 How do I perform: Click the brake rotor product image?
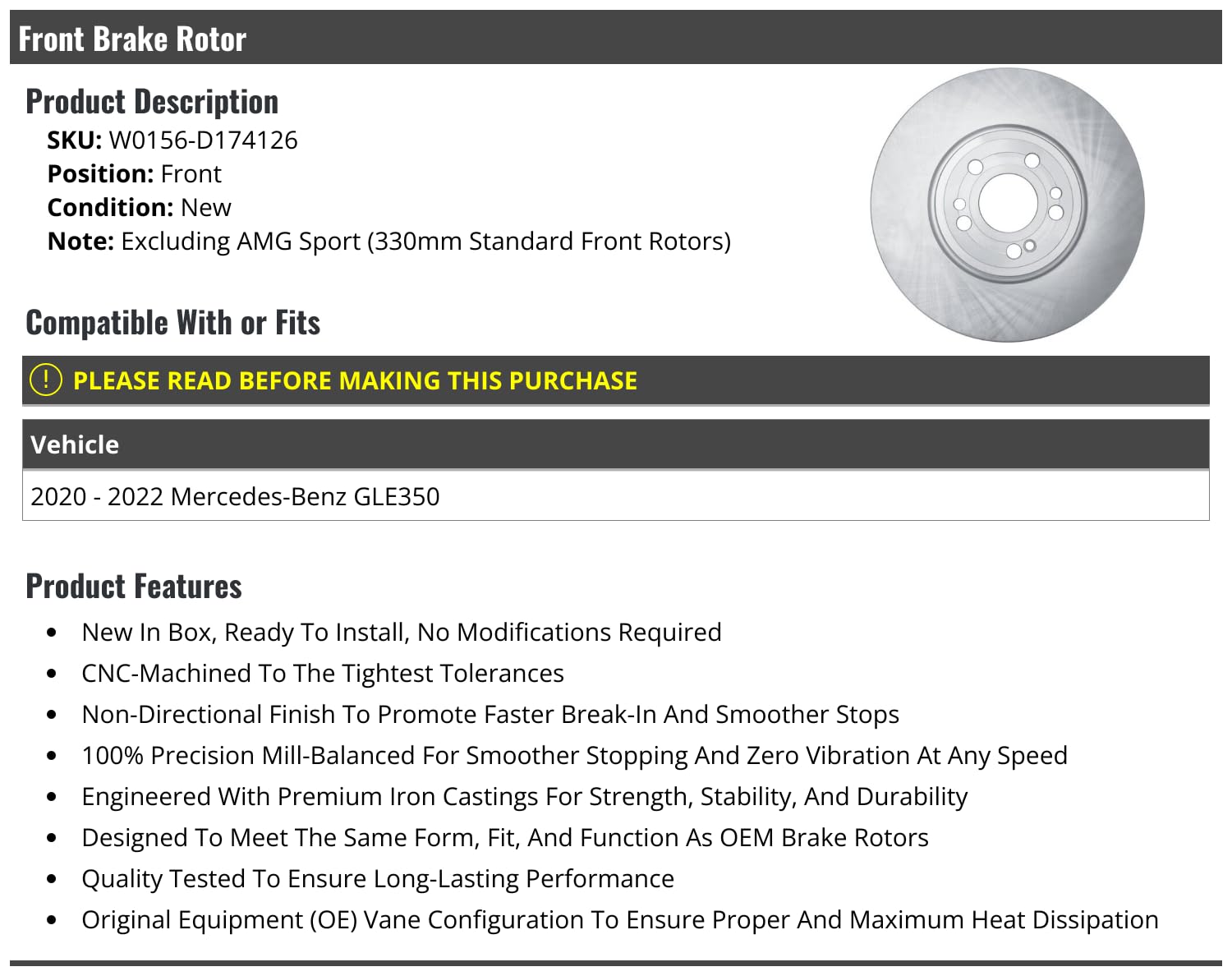click(x=1007, y=205)
